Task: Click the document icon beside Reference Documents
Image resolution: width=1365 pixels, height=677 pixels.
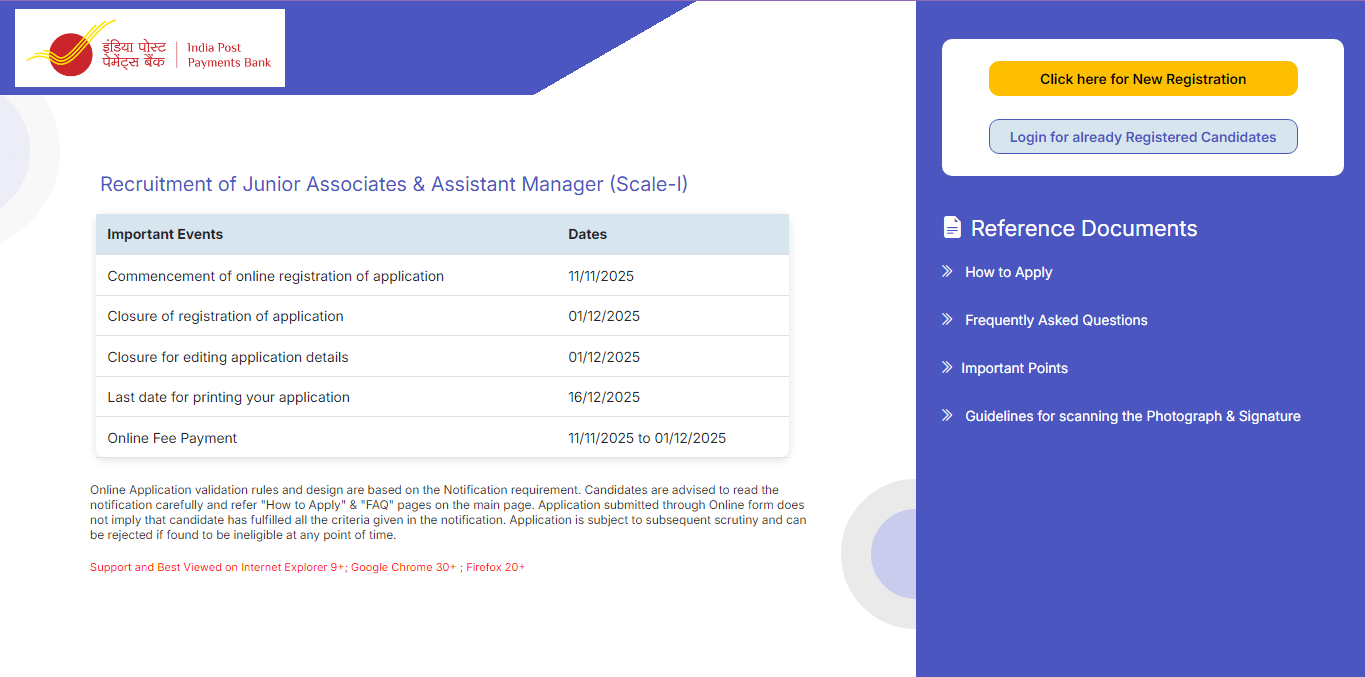Action: (951, 227)
